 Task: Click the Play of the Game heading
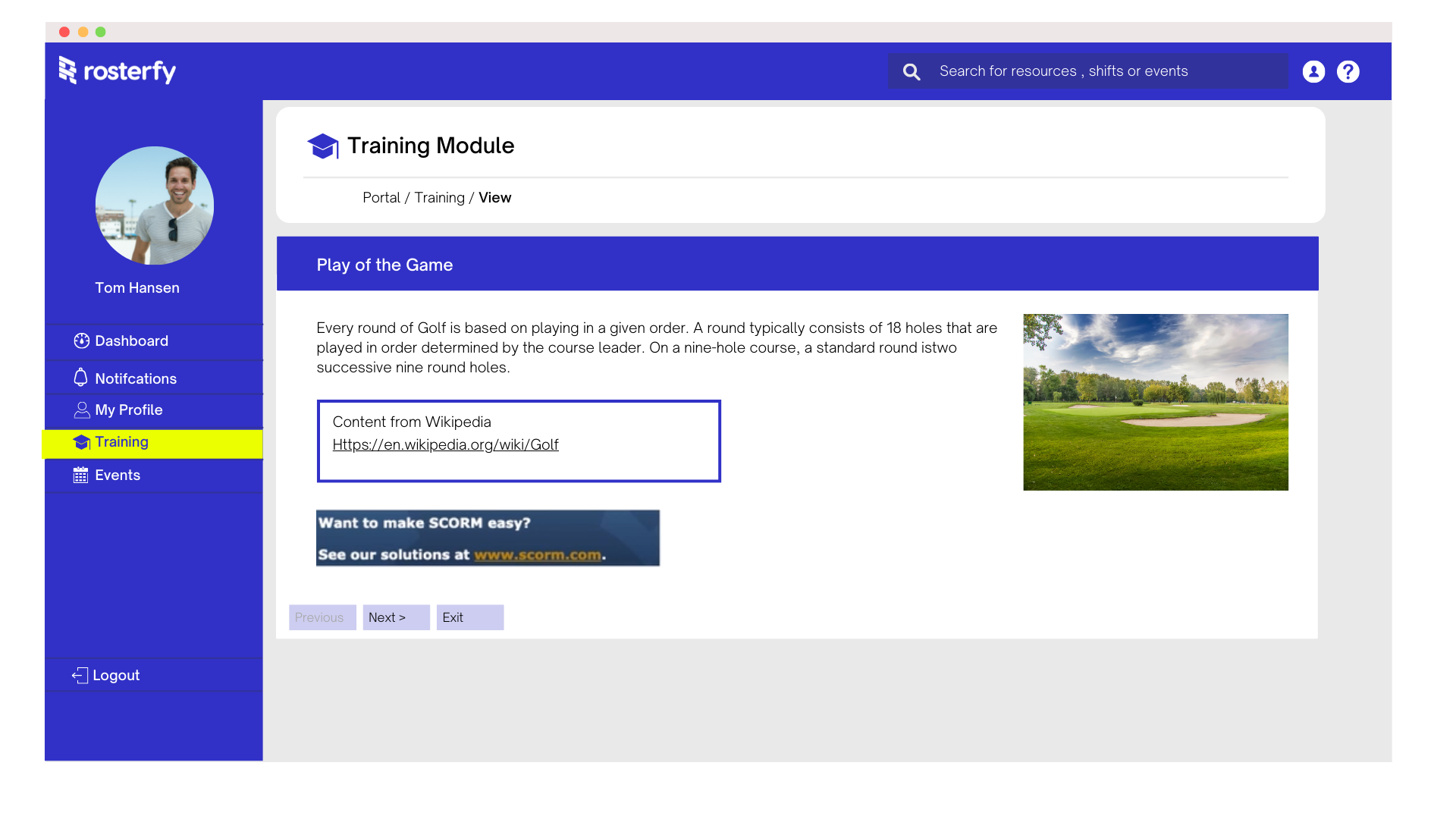(384, 265)
